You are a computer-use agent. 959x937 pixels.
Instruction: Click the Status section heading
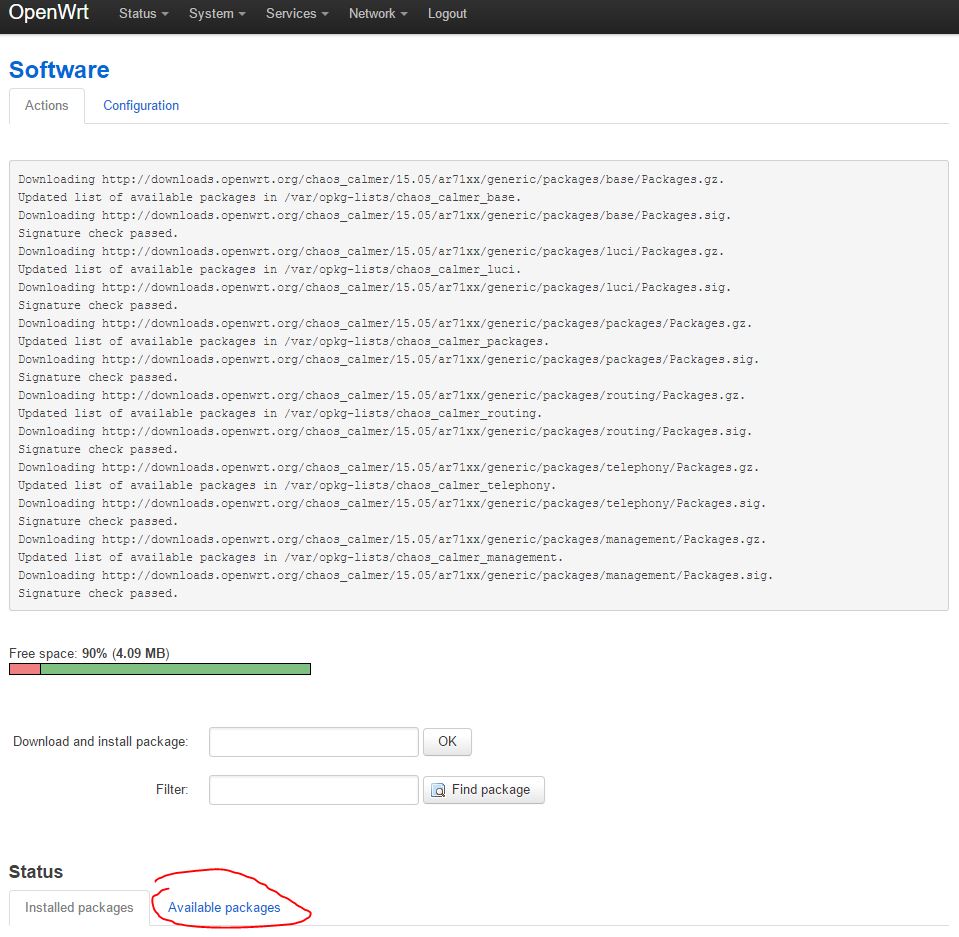click(36, 872)
